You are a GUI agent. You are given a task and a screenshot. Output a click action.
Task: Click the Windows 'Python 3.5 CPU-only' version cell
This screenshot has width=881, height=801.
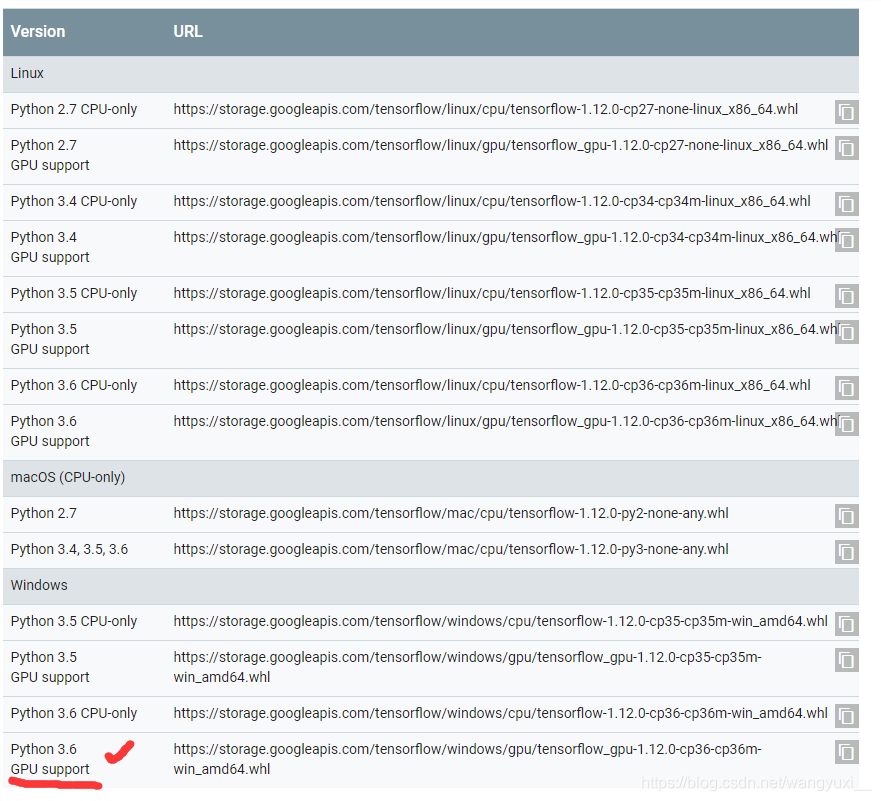pyautogui.click(x=74, y=621)
